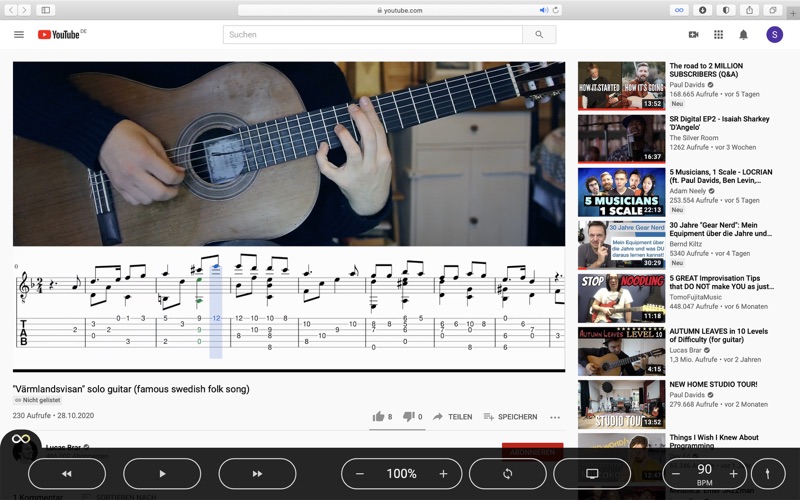Open the YouTube apps grid
This screenshot has height=500, width=800.
pos(718,35)
